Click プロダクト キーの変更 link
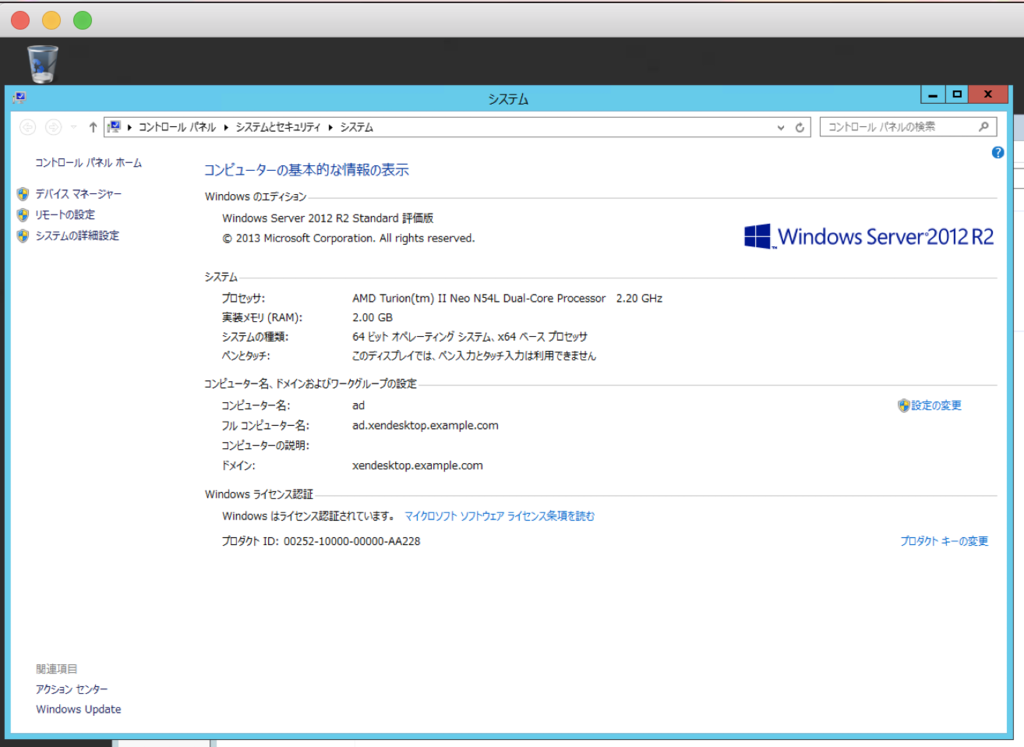Screen dimensions: 1024x747 tap(944, 541)
